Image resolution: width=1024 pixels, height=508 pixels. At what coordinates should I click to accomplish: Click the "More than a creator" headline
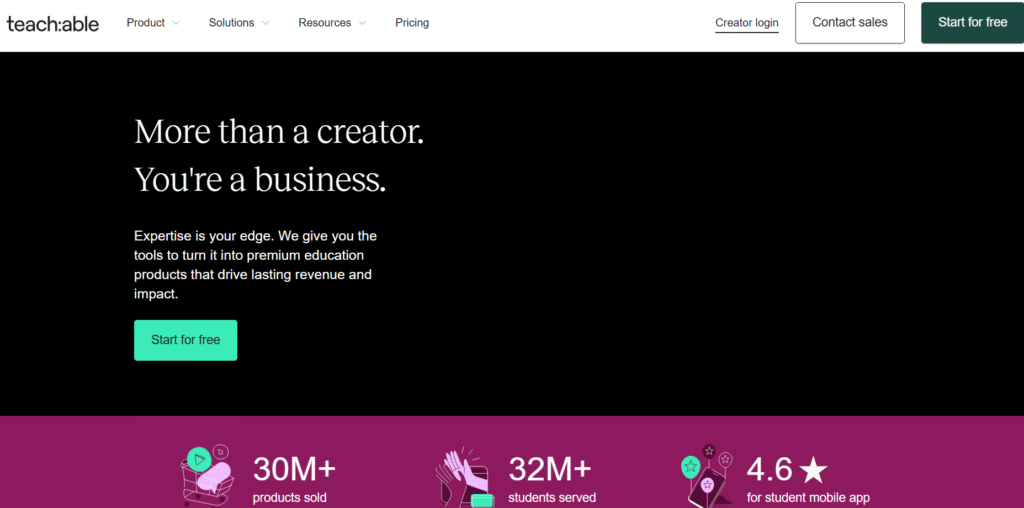pos(279,132)
